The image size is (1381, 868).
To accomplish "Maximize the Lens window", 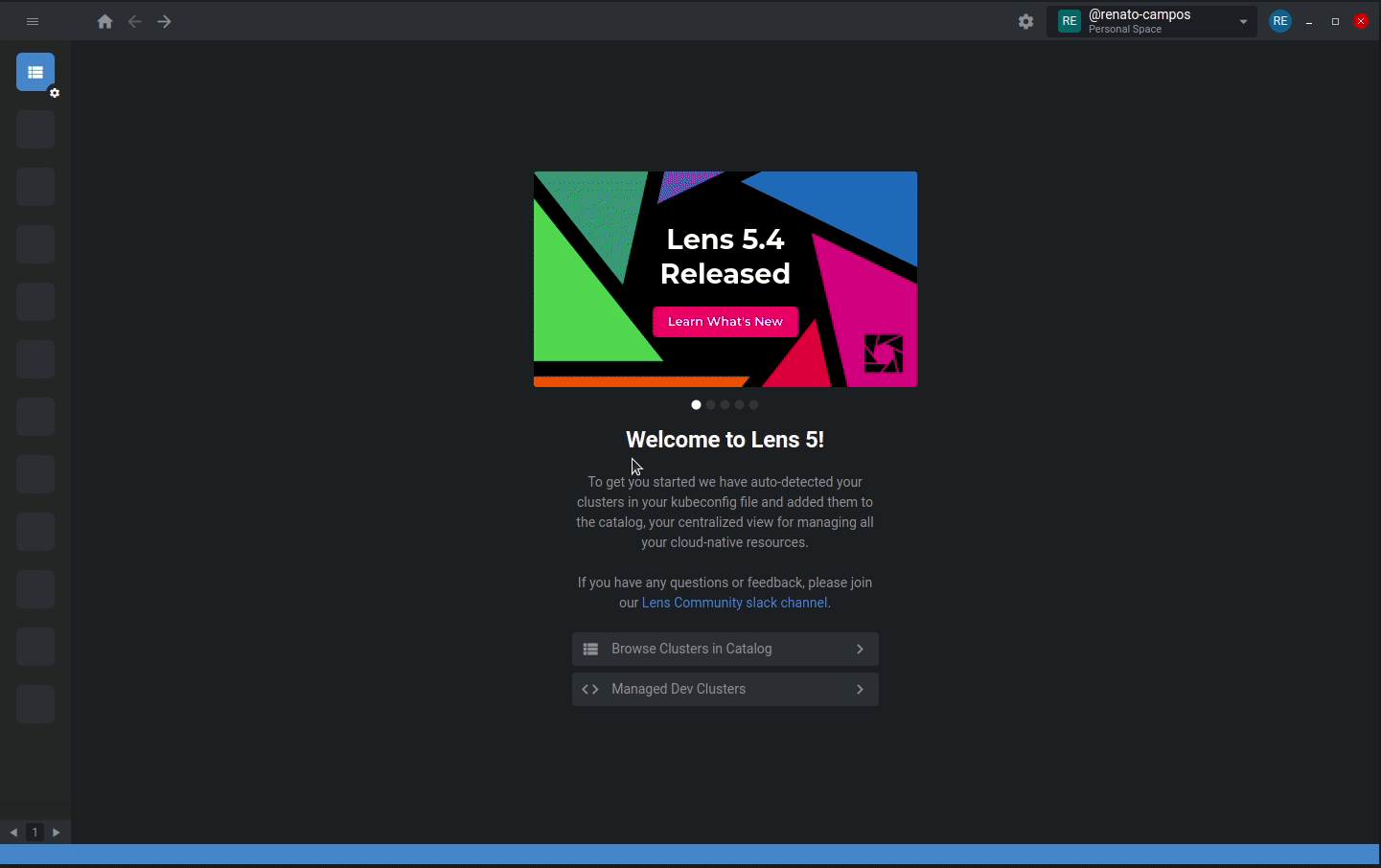I will point(1335,21).
